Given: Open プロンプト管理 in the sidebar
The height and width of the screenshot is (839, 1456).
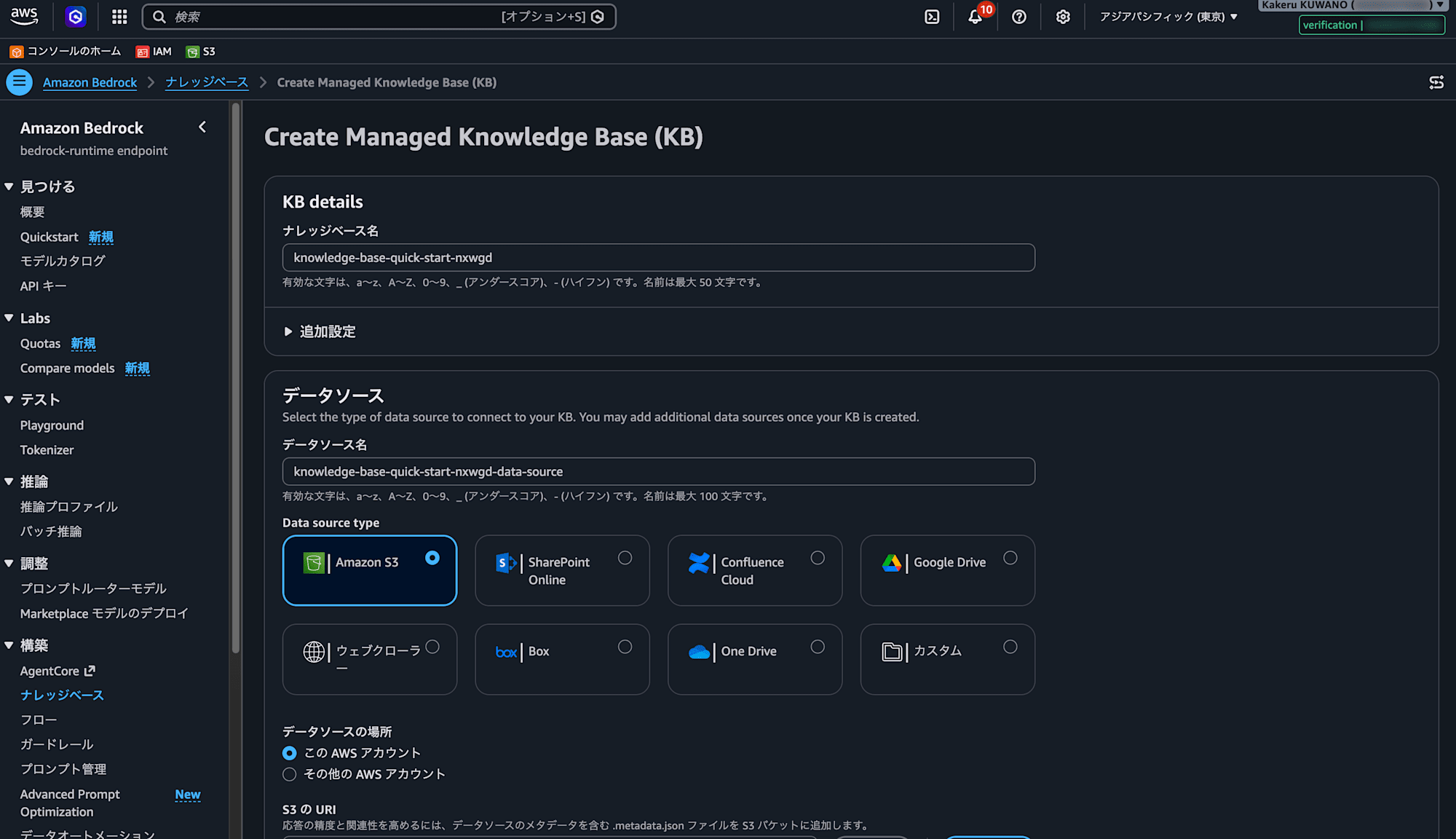Looking at the screenshot, I should coord(63,769).
